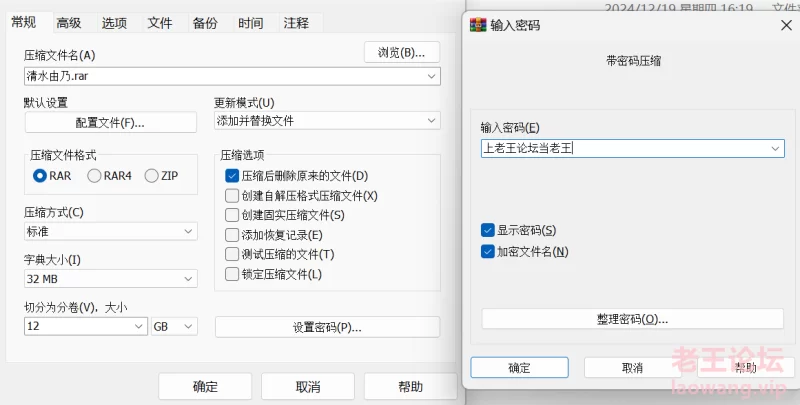Image resolution: width=800 pixels, height=405 pixels.
Task: Switch to the 高级 tab
Action: 69,23
